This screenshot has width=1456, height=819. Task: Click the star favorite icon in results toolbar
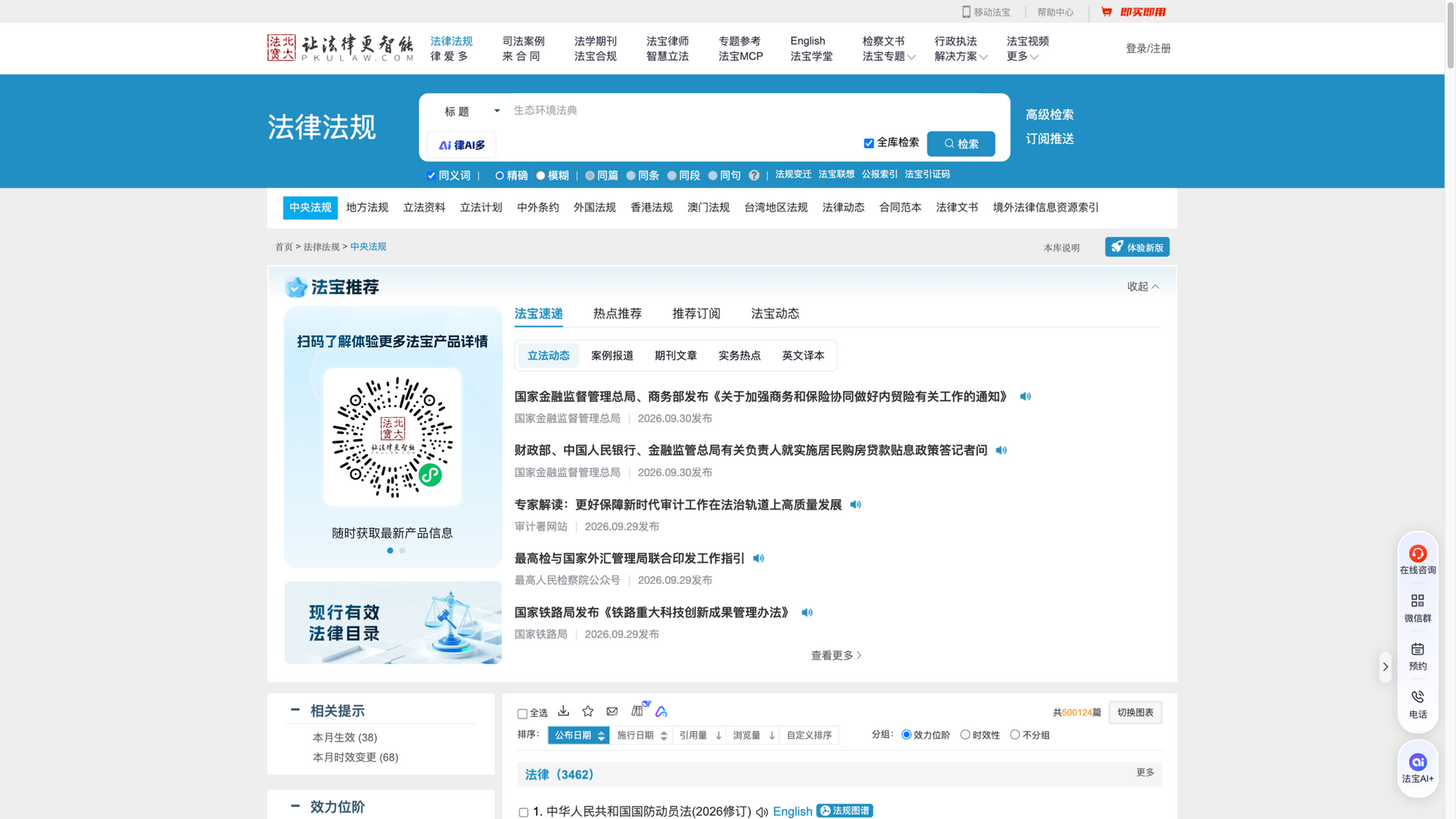tap(588, 711)
